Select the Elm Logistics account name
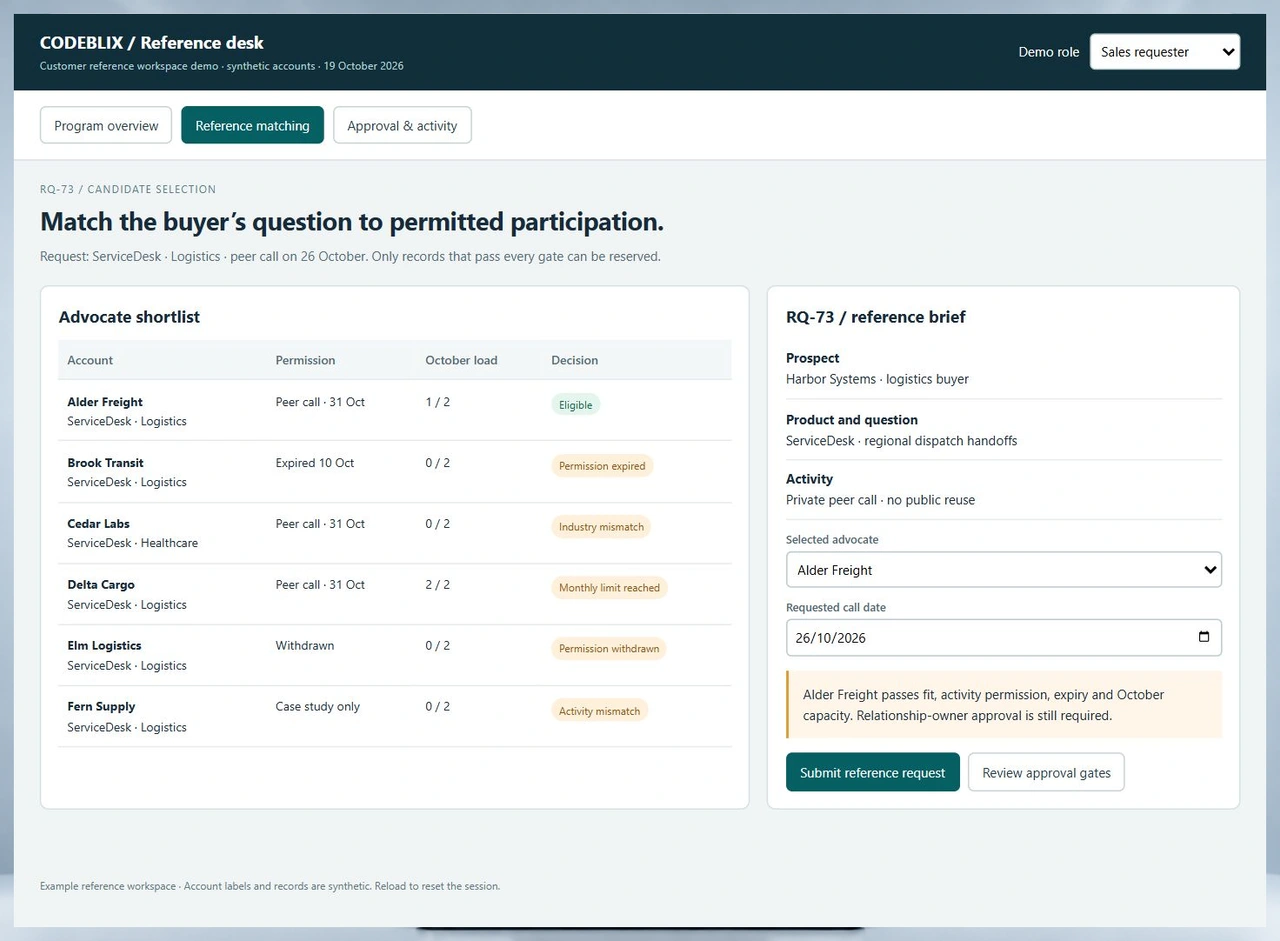This screenshot has height=941, width=1280. tap(104, 646)
